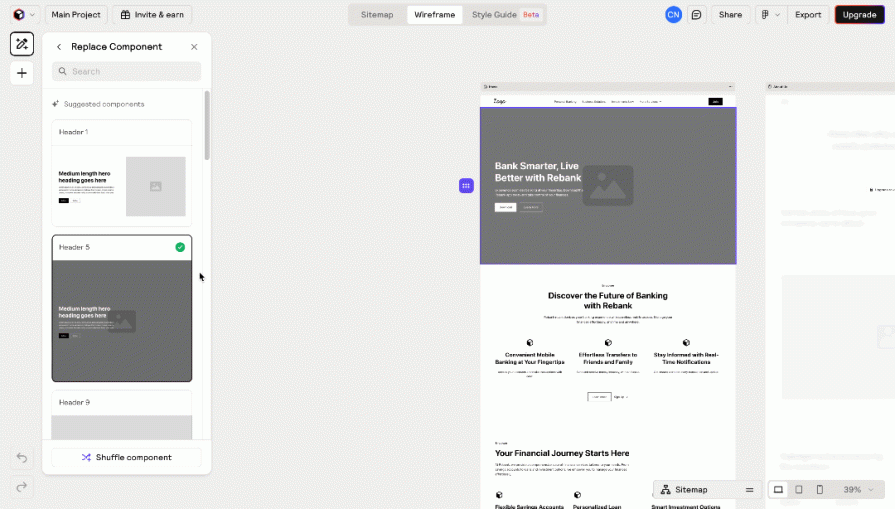This screenshot has height=509, width=895.
Task: Close the Replace Component panel
Action: (x=194, y=47)
